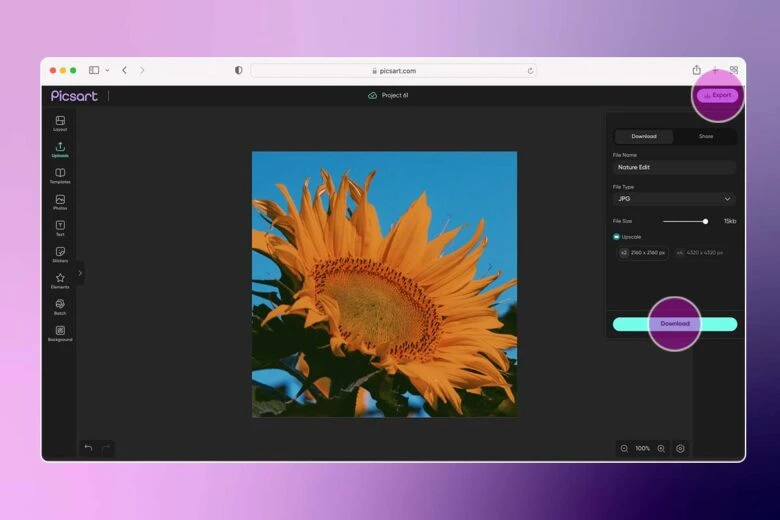The image size is (780, 520).
Task: Select the Text tool
Action: [60, 227]
